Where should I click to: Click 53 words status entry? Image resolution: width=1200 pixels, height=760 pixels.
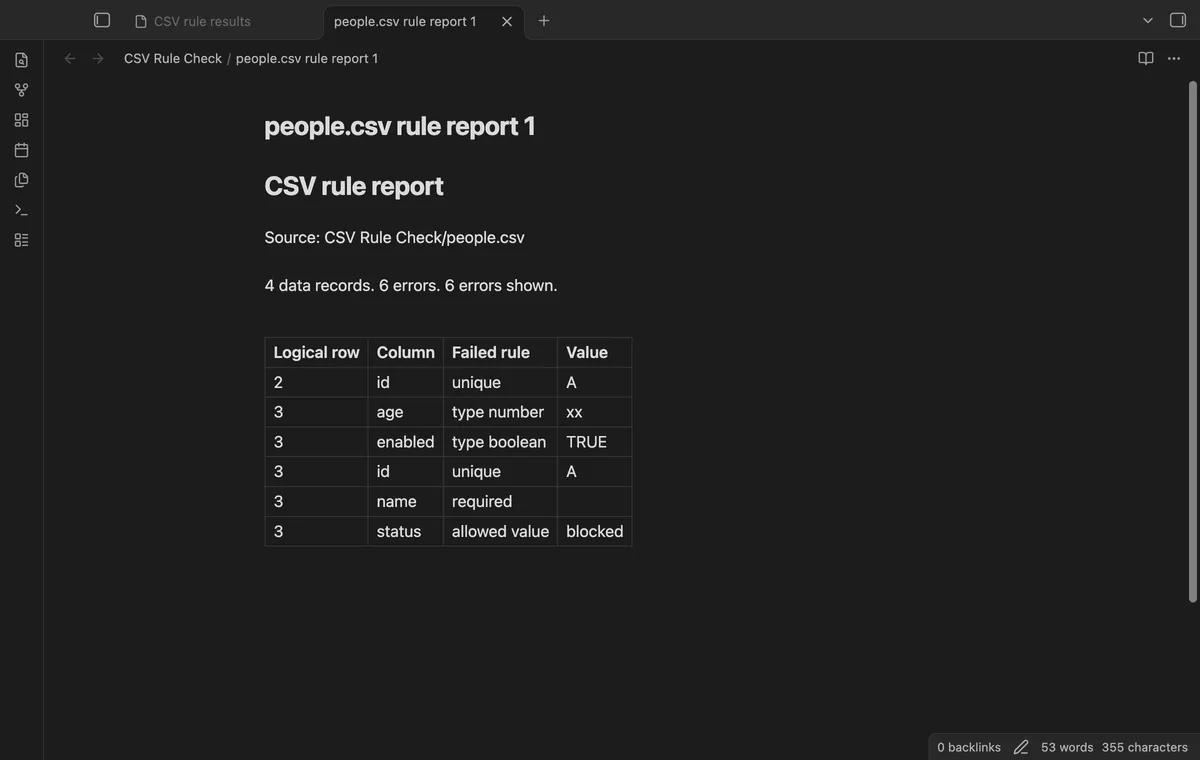point(1067,747)
